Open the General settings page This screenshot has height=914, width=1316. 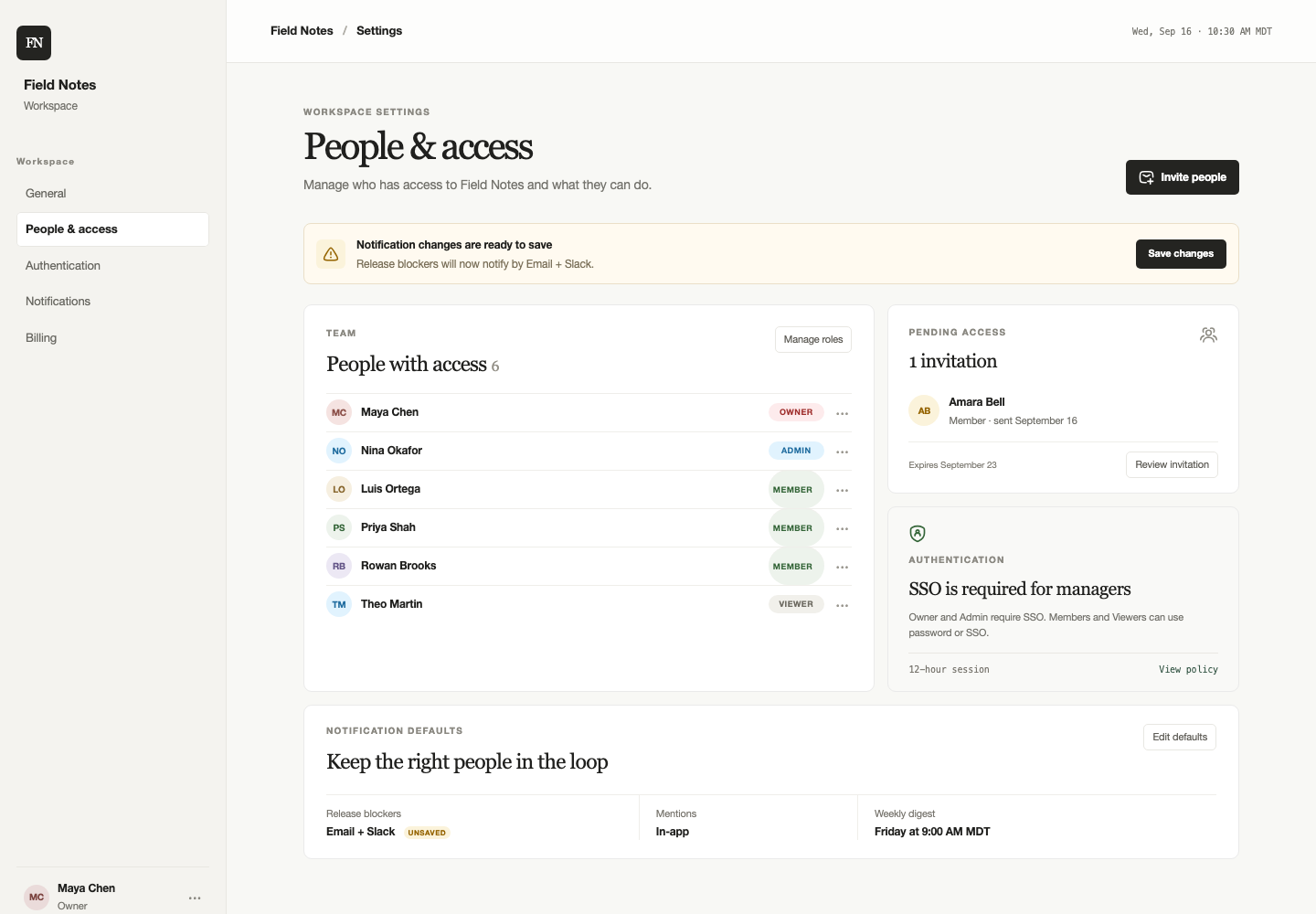(112, 194)
